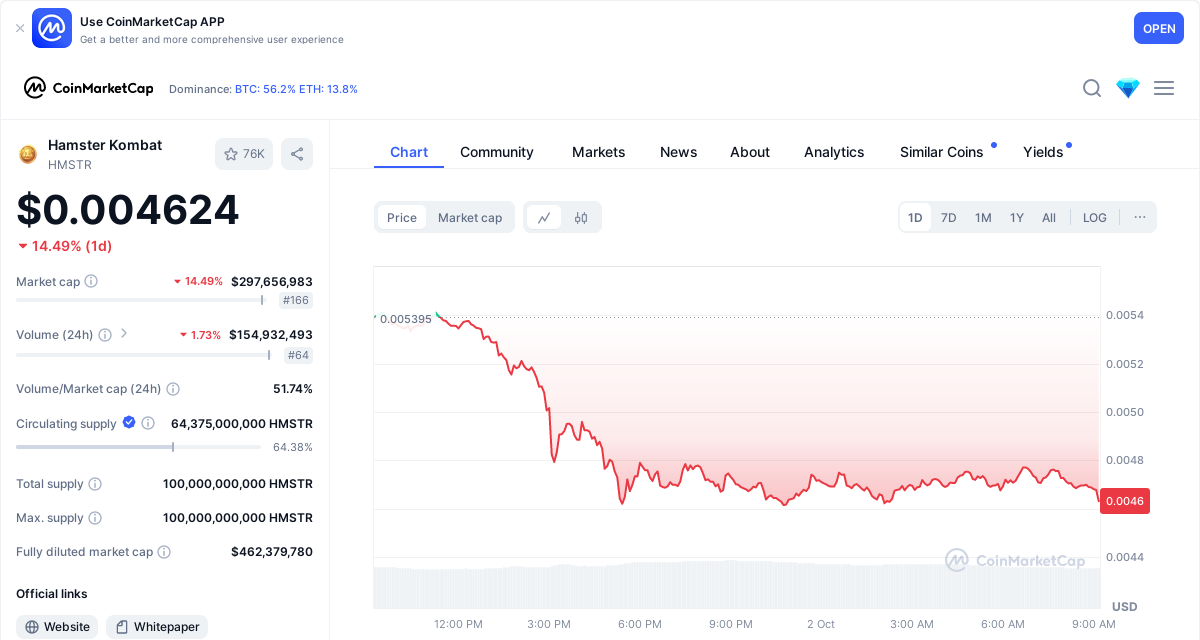Show Total supply info icon

tap(95, 484)
